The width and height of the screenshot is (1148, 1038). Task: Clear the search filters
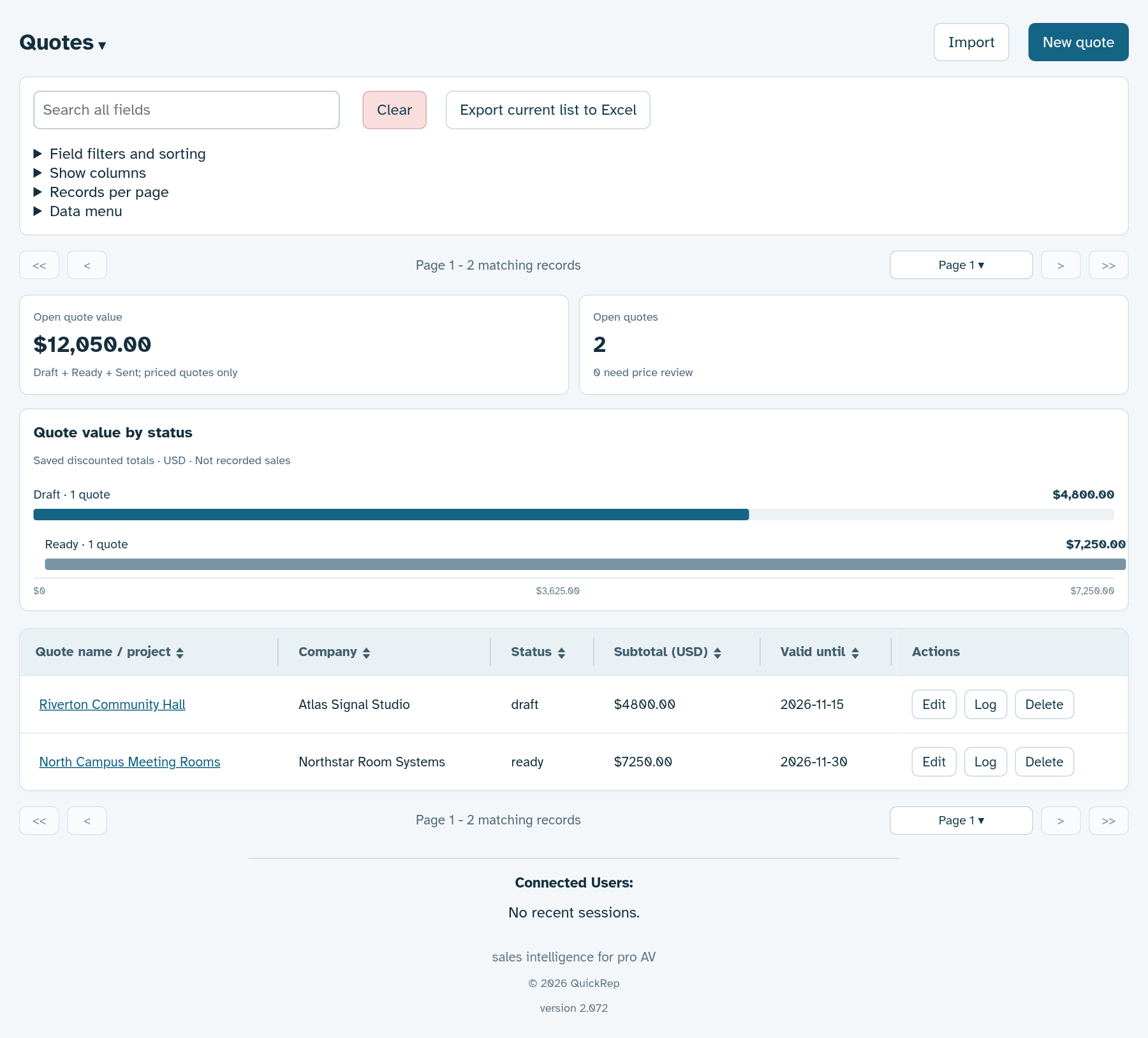pos(395,110)
